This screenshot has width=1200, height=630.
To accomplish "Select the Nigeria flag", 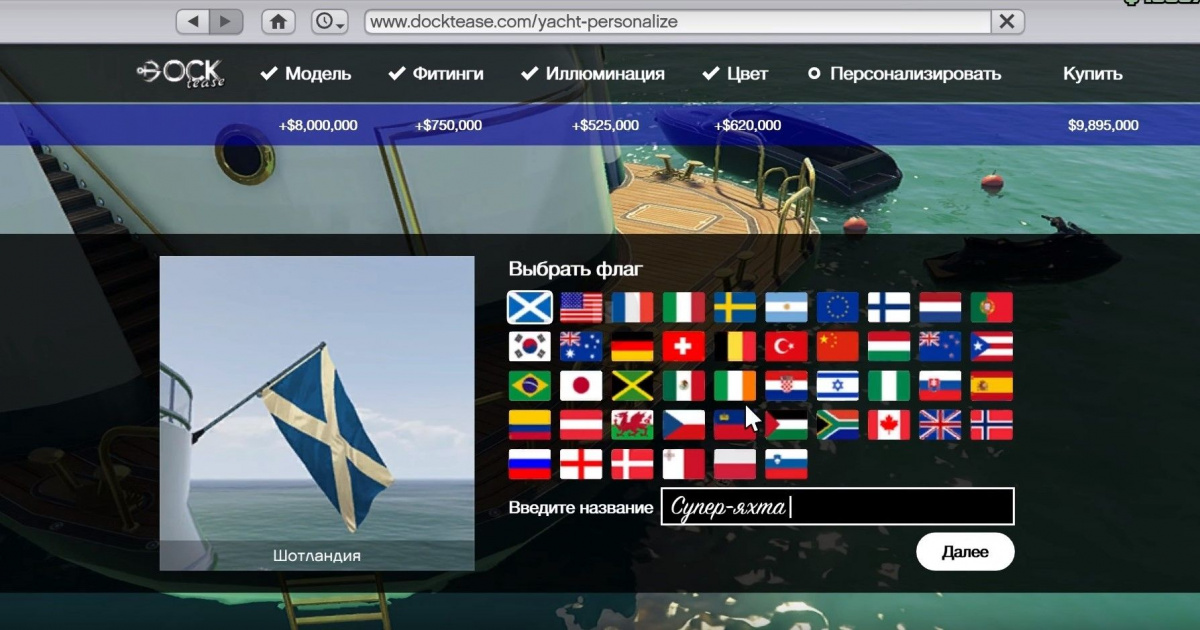I will point(889,386).
